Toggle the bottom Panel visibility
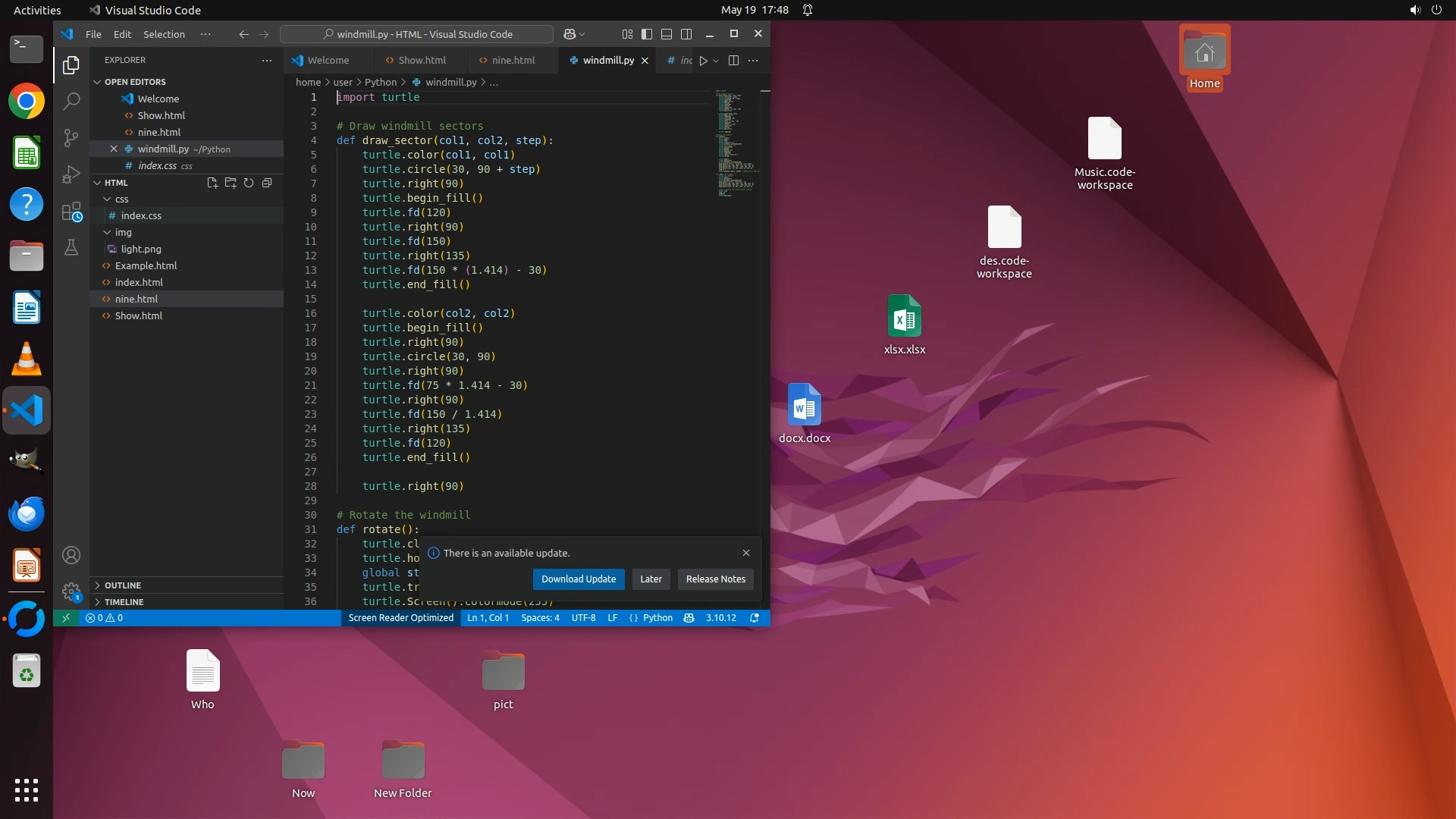1456x819 pixels. 667,34
